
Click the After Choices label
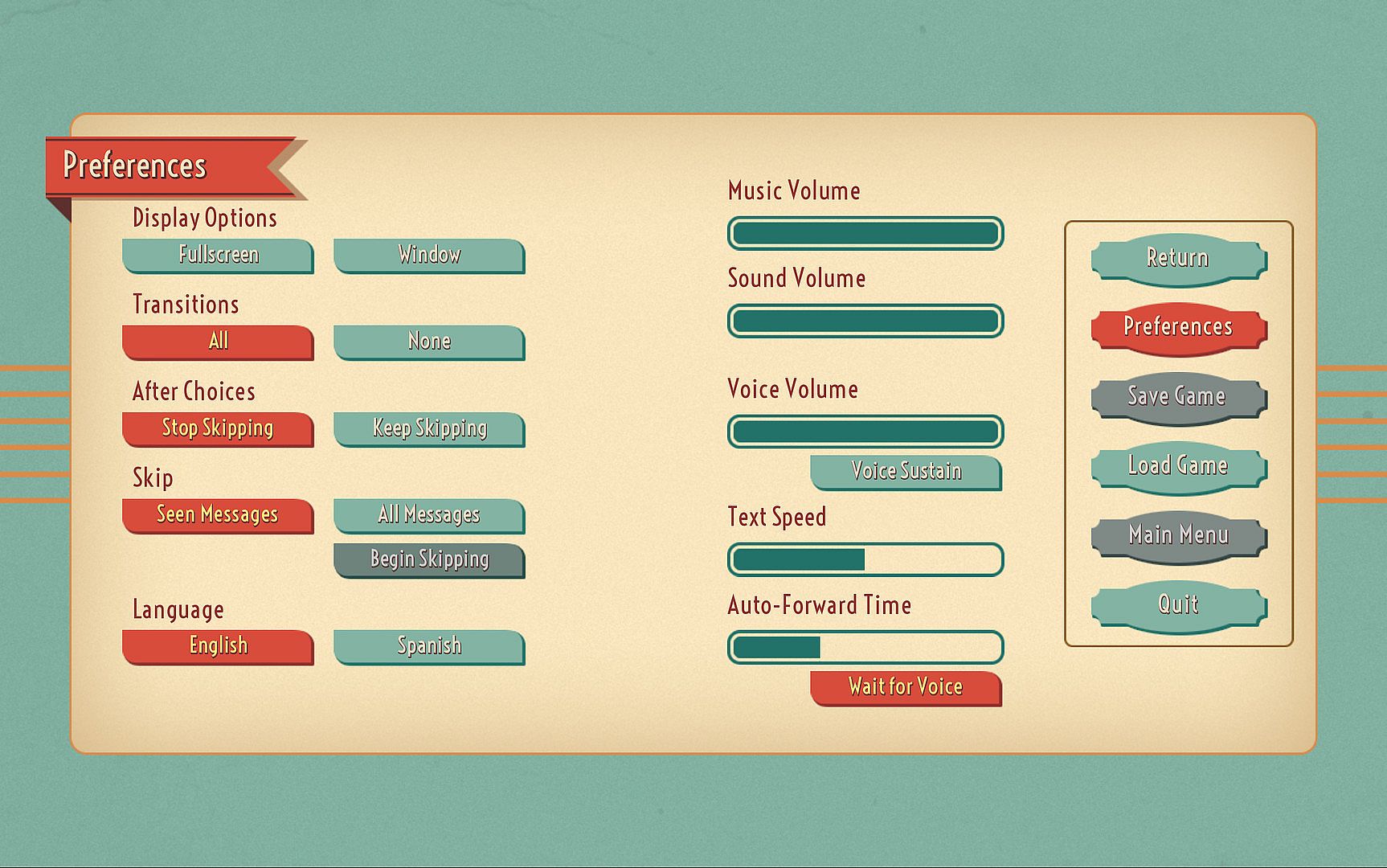point(194,391)
